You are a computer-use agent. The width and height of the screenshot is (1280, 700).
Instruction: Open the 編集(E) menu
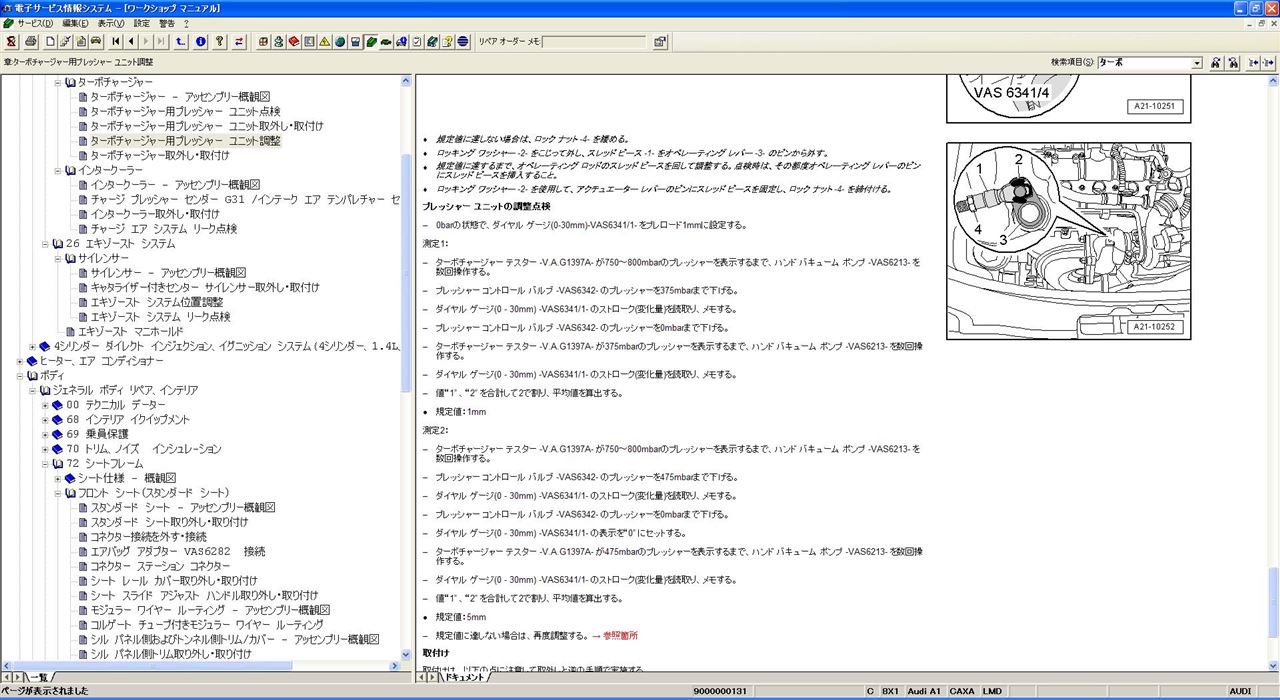(75, 22)
